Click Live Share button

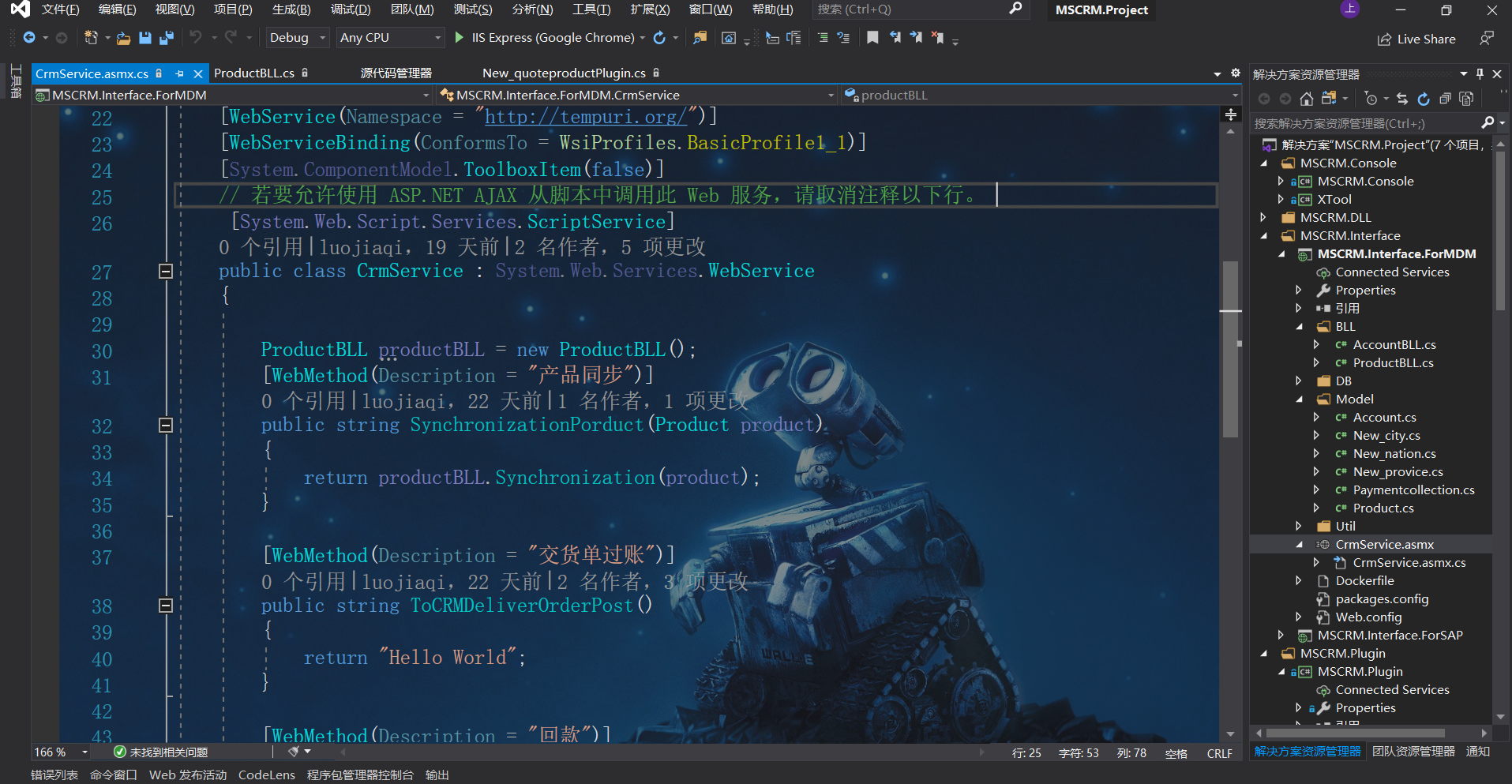1416,39
